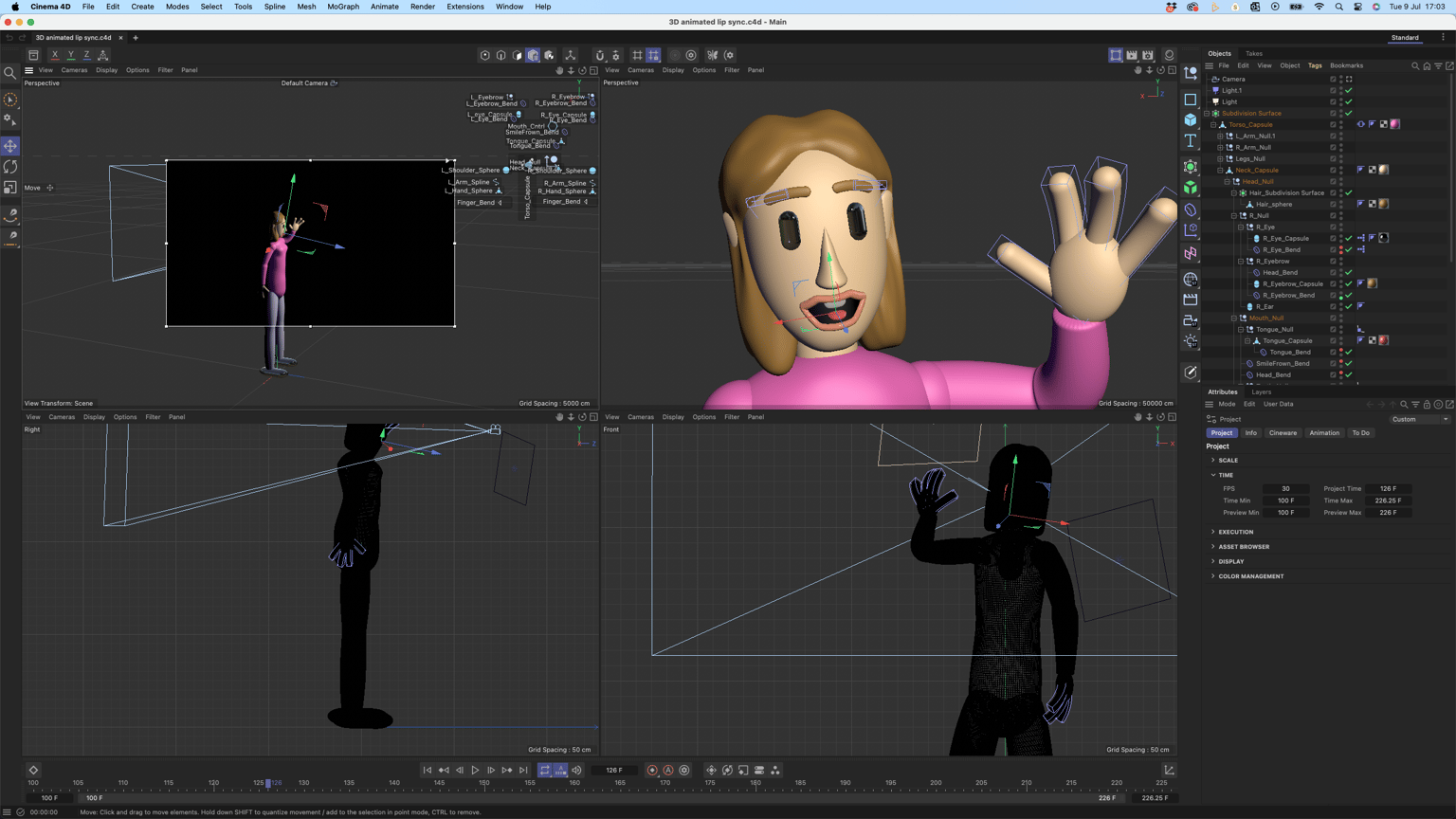Click the Tongue_Capsule red material tag
1456x819 pixels.
1383,340
